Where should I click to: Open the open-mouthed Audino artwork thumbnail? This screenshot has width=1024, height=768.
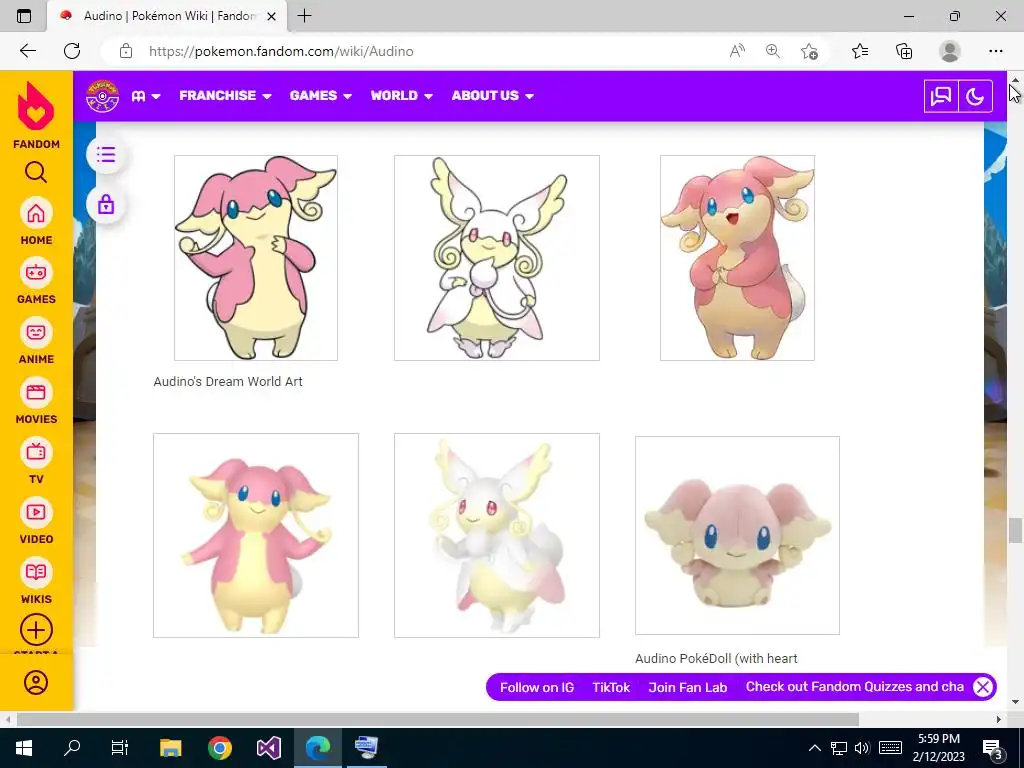737,258
